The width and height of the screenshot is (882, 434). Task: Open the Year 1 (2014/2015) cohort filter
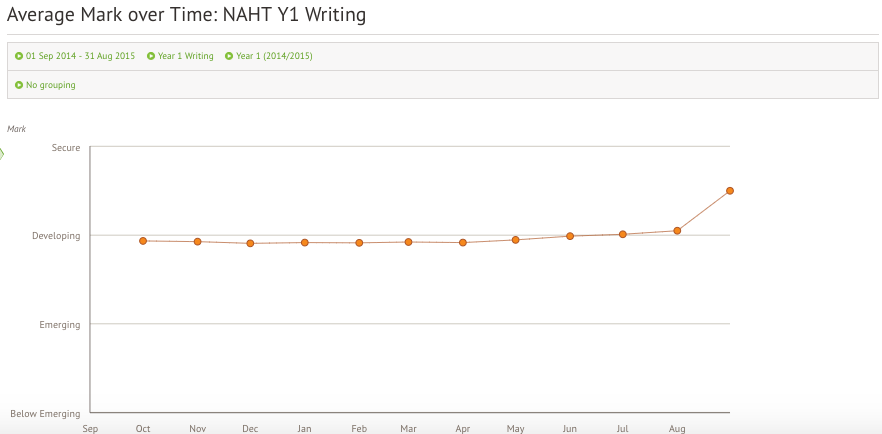[274, 56]
